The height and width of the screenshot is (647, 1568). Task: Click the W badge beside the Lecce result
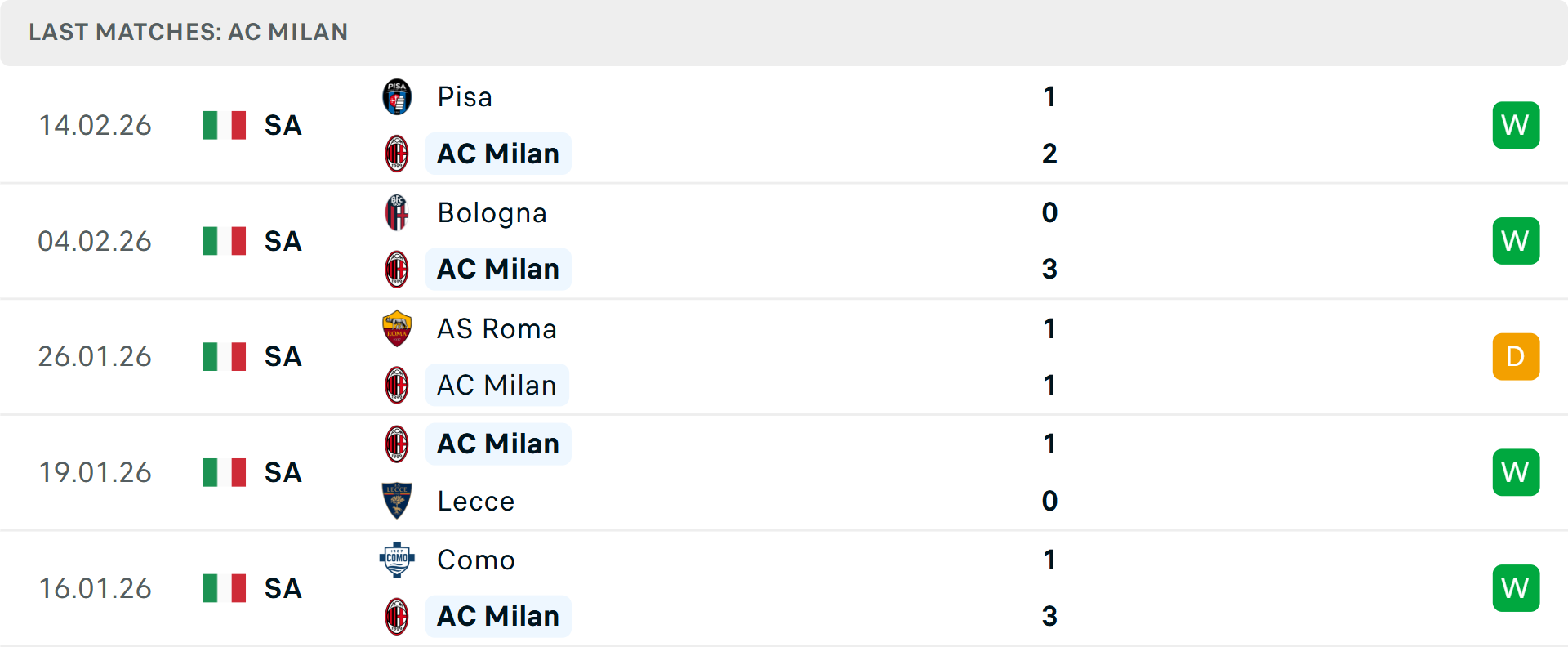1516,472
